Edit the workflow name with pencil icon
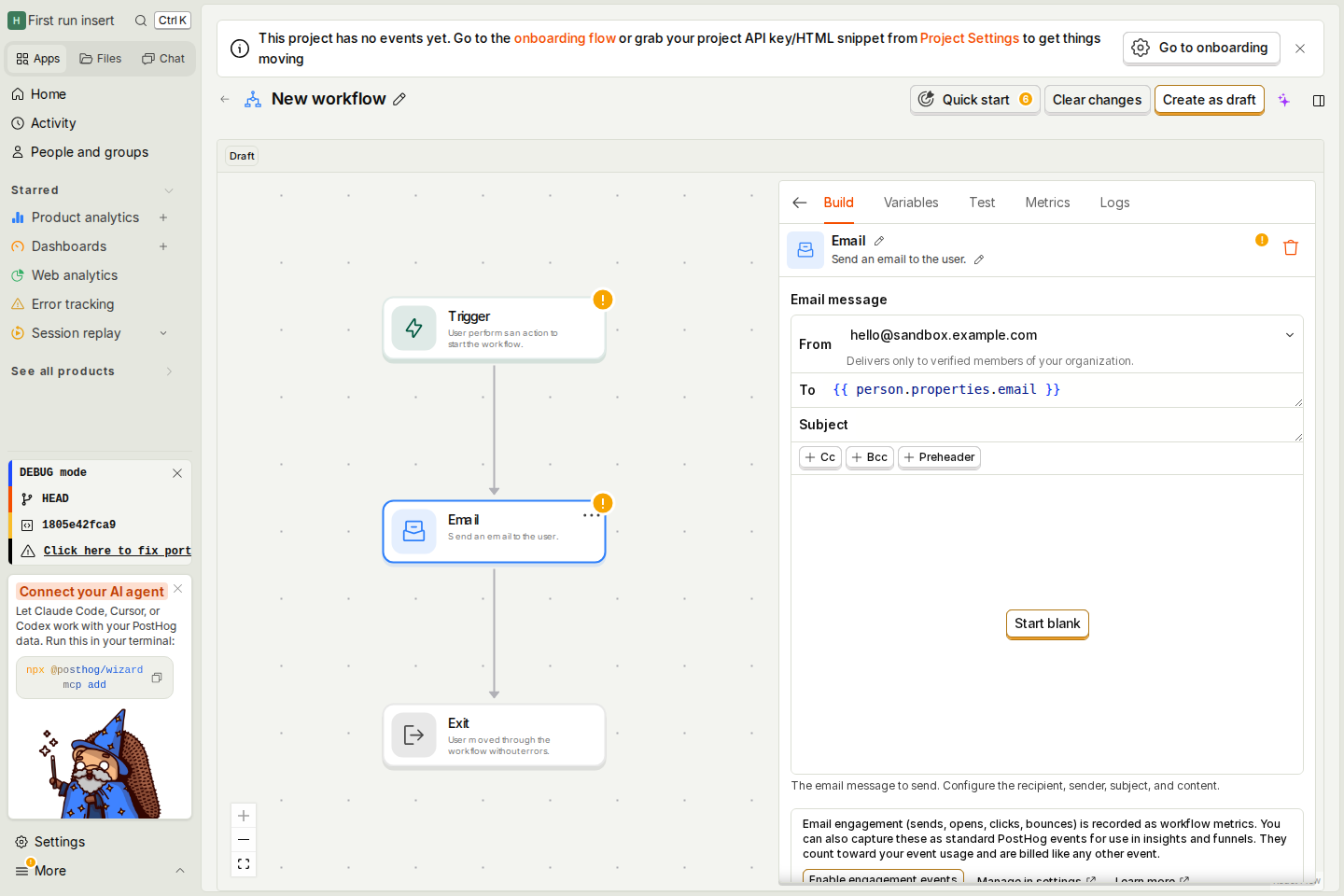This screenshot has height=896, width=1344. (x=399, y=99)
